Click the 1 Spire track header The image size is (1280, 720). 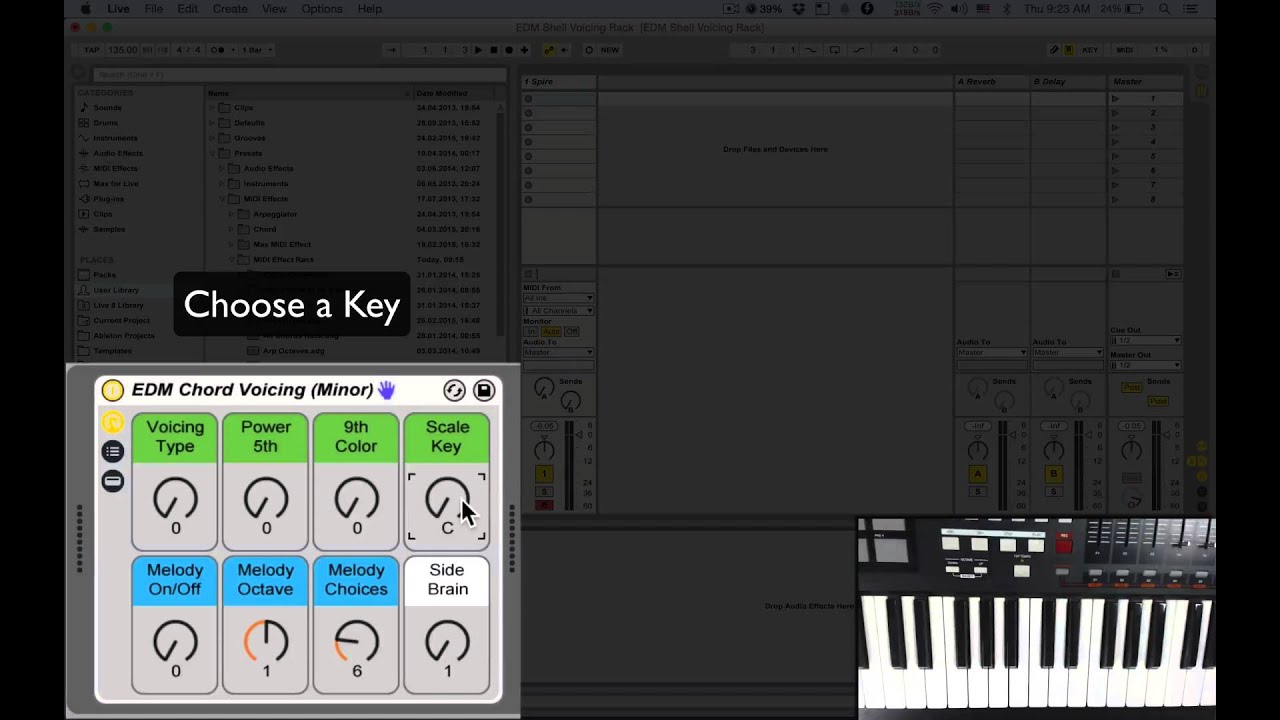(x=558, y=82)
